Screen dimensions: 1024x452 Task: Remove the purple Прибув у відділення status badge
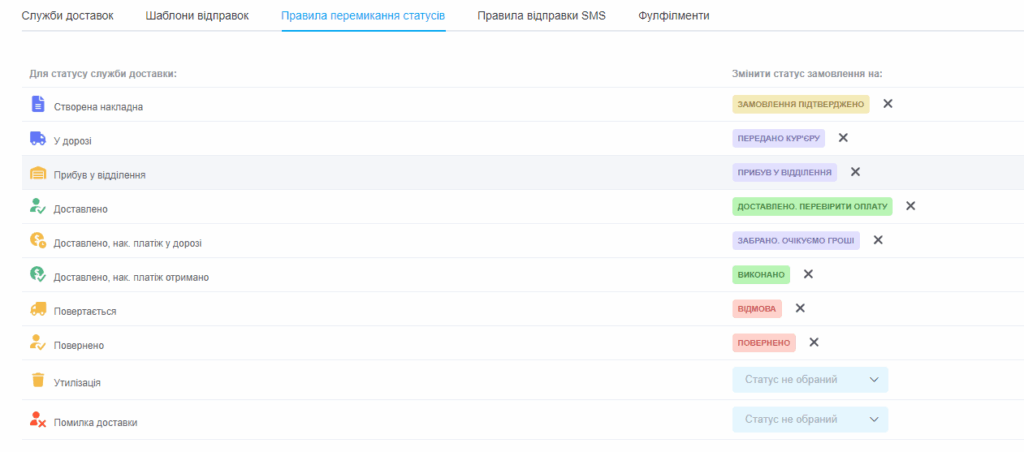point(855,172)
